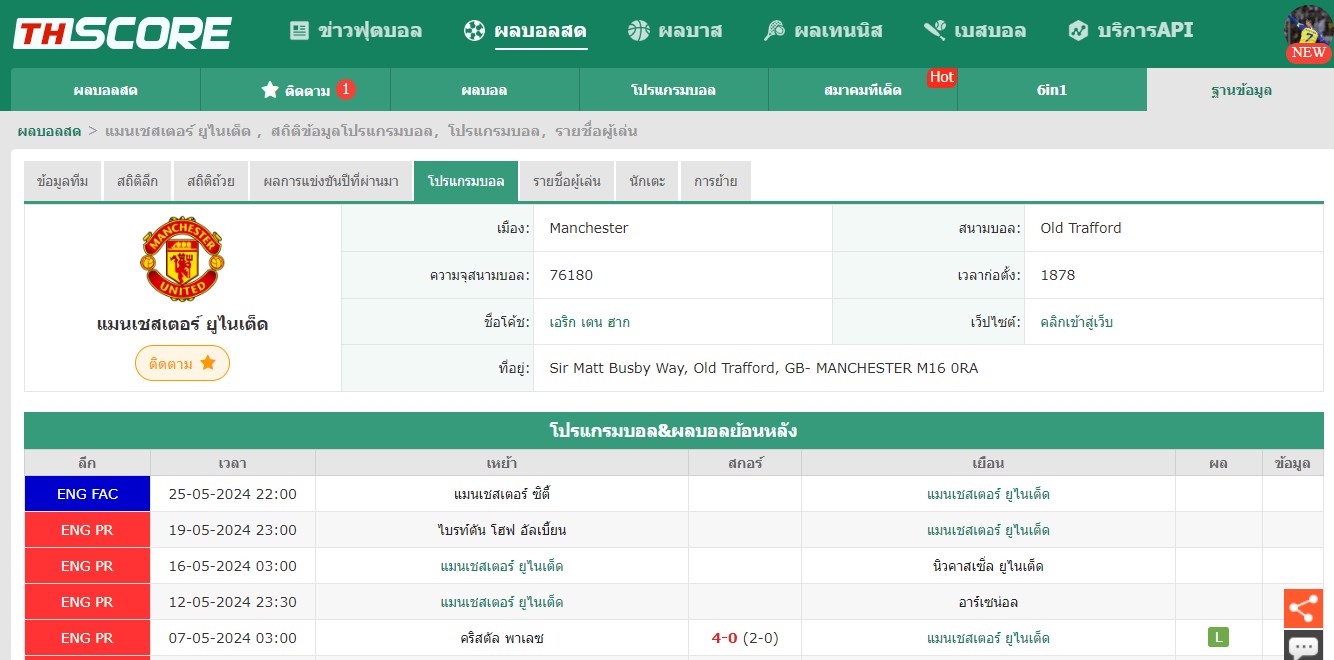Switch to สถิติถ้วย tab

click(210, 181)
